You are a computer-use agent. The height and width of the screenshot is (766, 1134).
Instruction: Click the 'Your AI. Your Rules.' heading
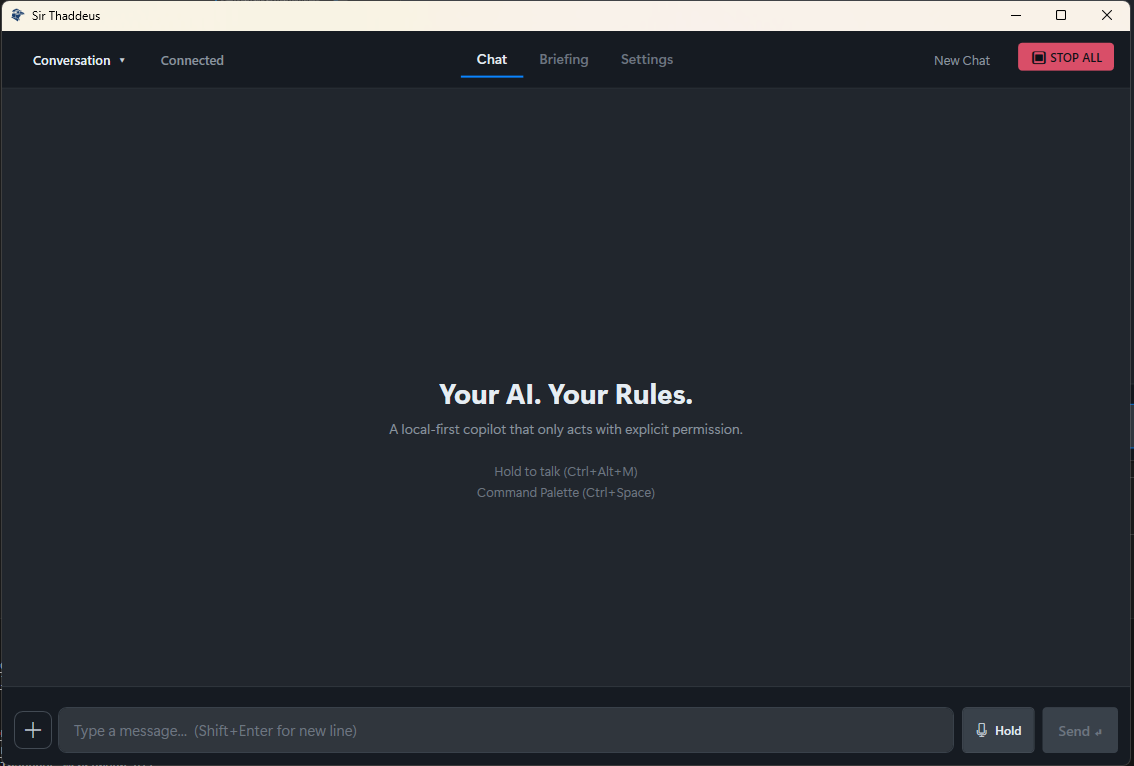(565, 393)
